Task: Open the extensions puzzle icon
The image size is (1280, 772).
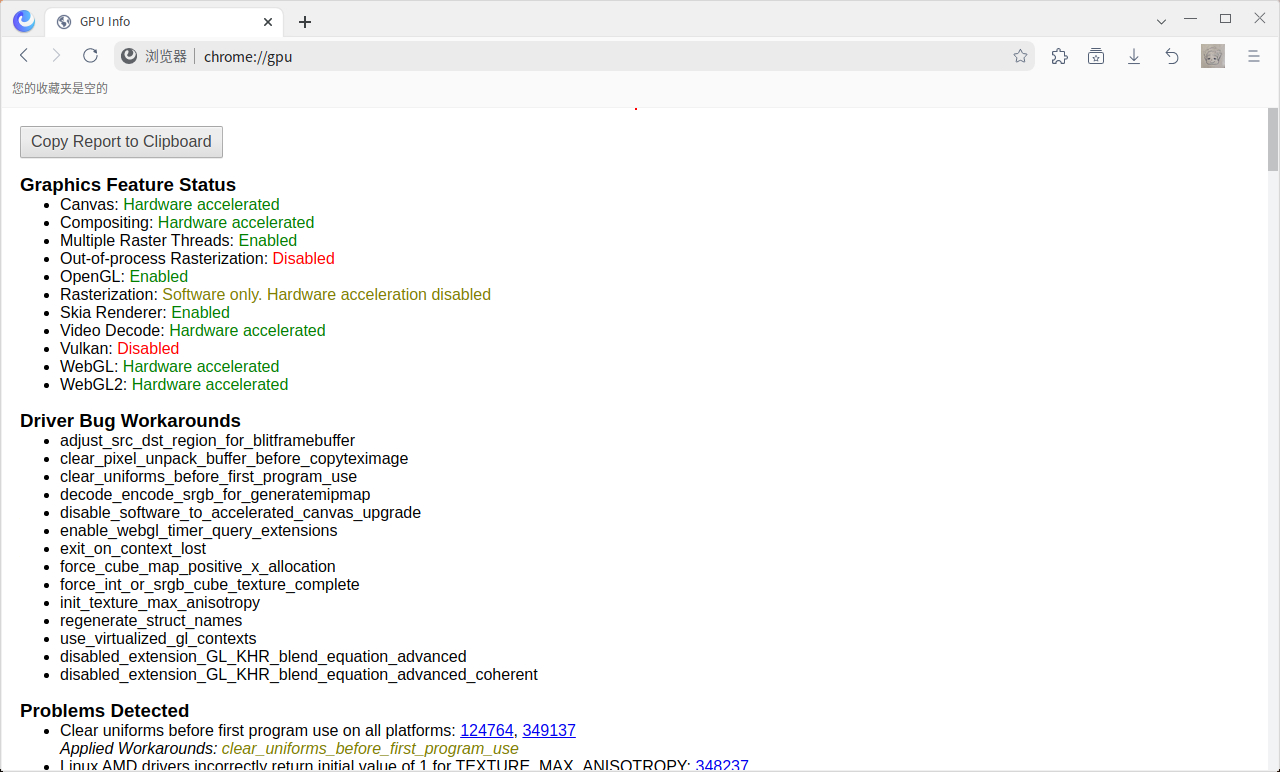Action: click(x=1059, y=56)
